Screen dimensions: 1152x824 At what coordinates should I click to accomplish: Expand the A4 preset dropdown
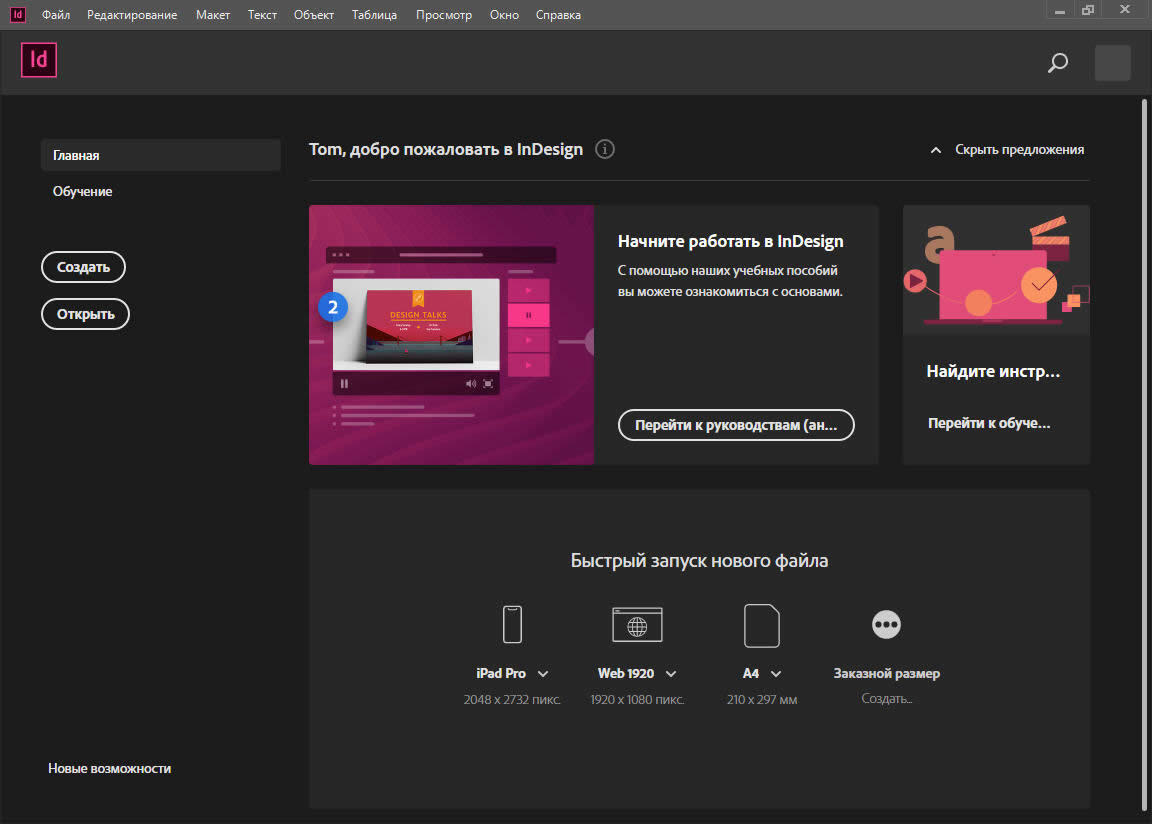click(776, 673)
